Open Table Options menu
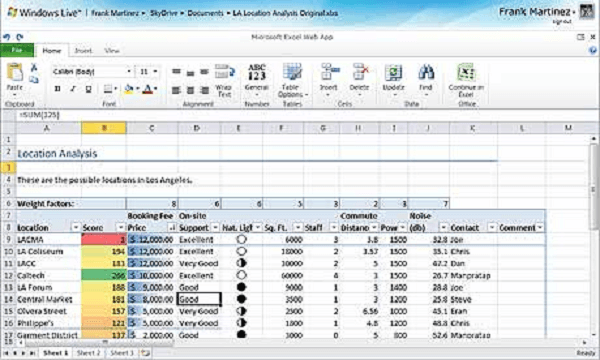Viewport: 600px width, 360px height. [293, 80]
